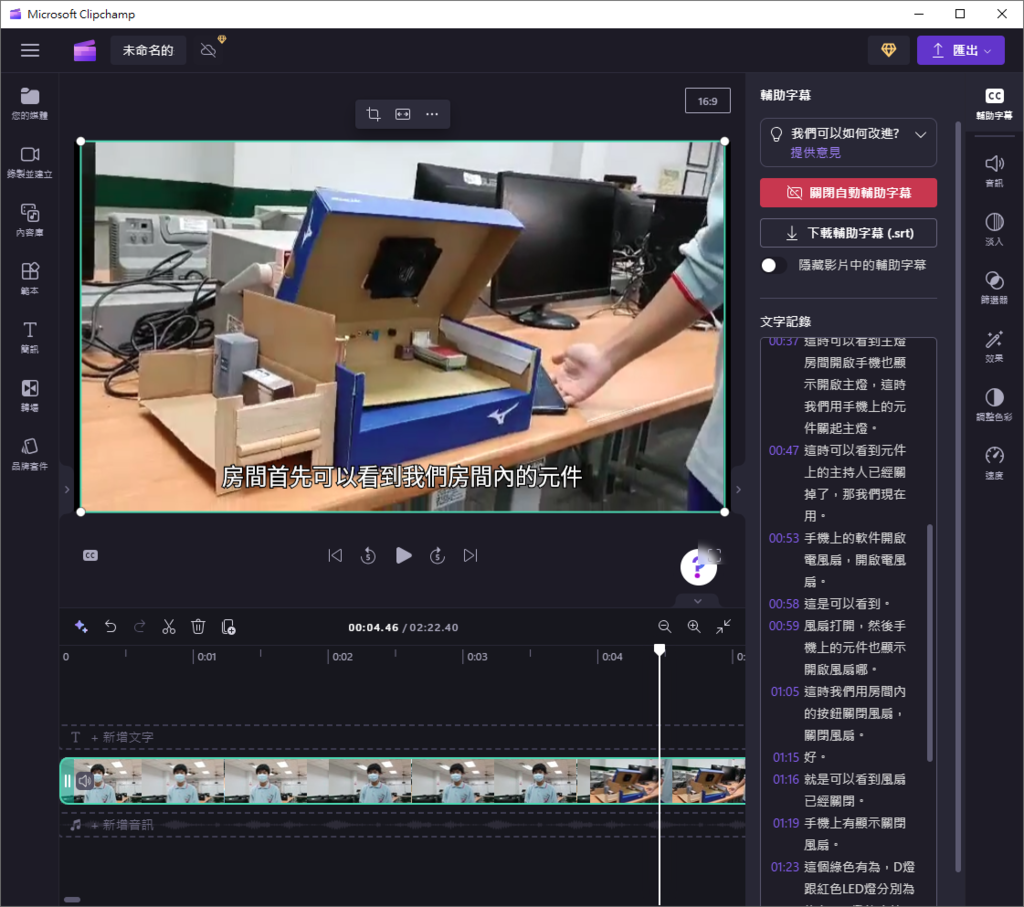This screenshot has height=907, width=1024.
Task: Click the AI sparkle auto-compose icon
Action: click(x=81, y=627)
